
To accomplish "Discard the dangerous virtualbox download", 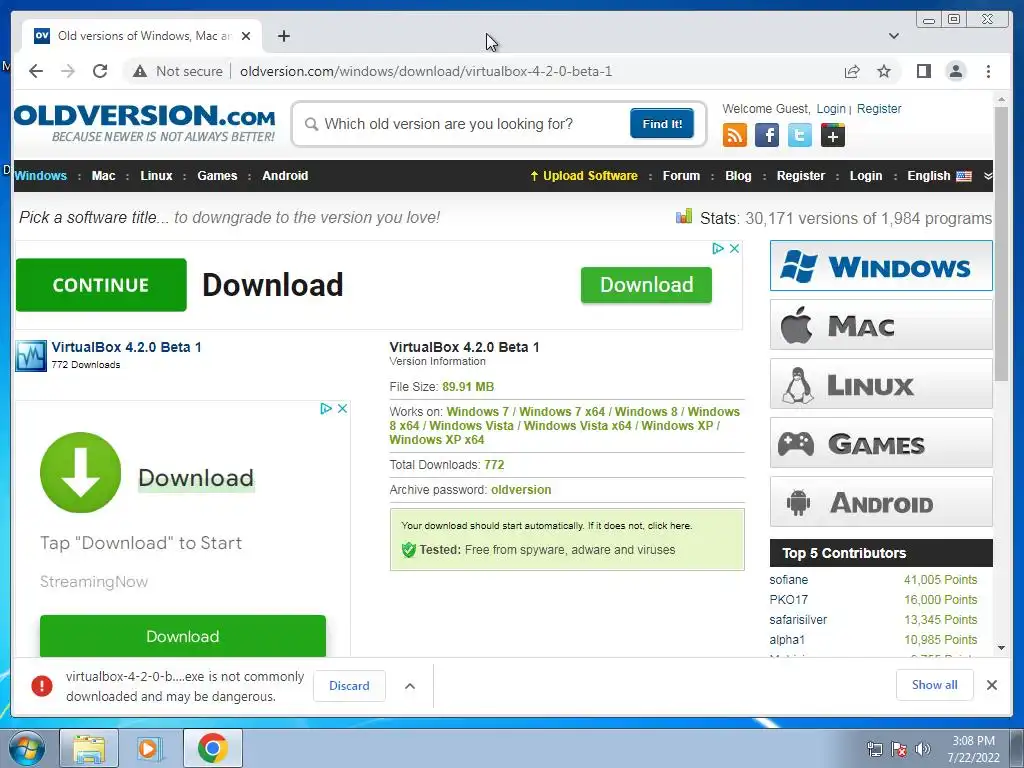I will click(349, 686).
